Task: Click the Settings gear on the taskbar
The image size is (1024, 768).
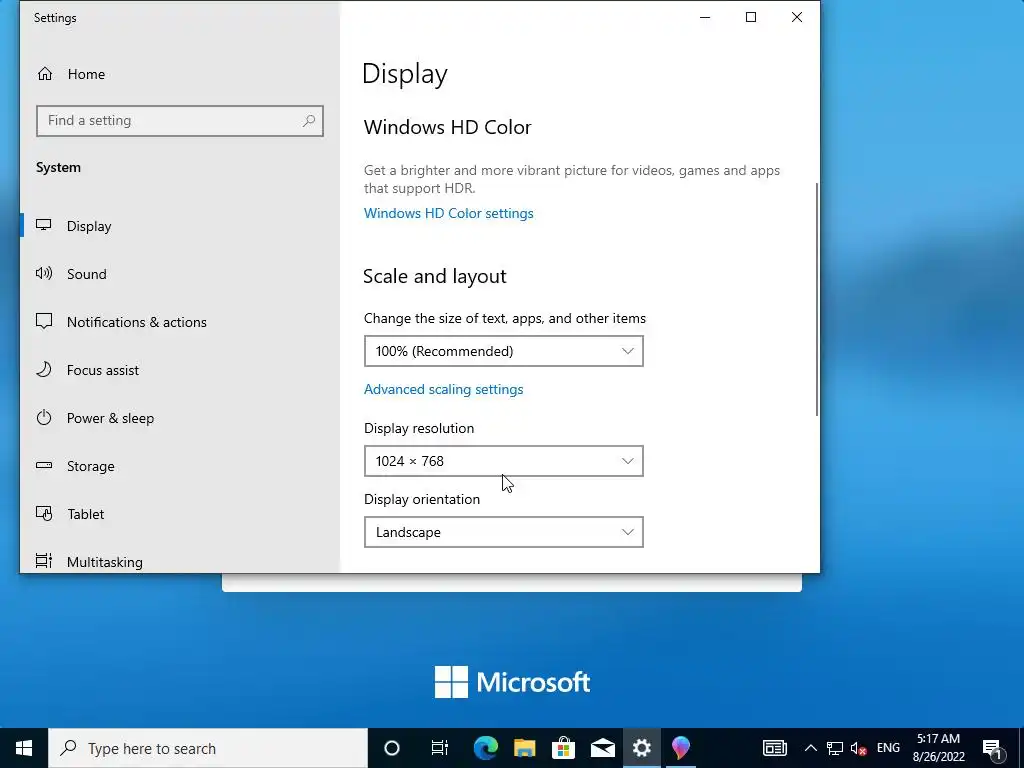Action: tap(641, 748)
